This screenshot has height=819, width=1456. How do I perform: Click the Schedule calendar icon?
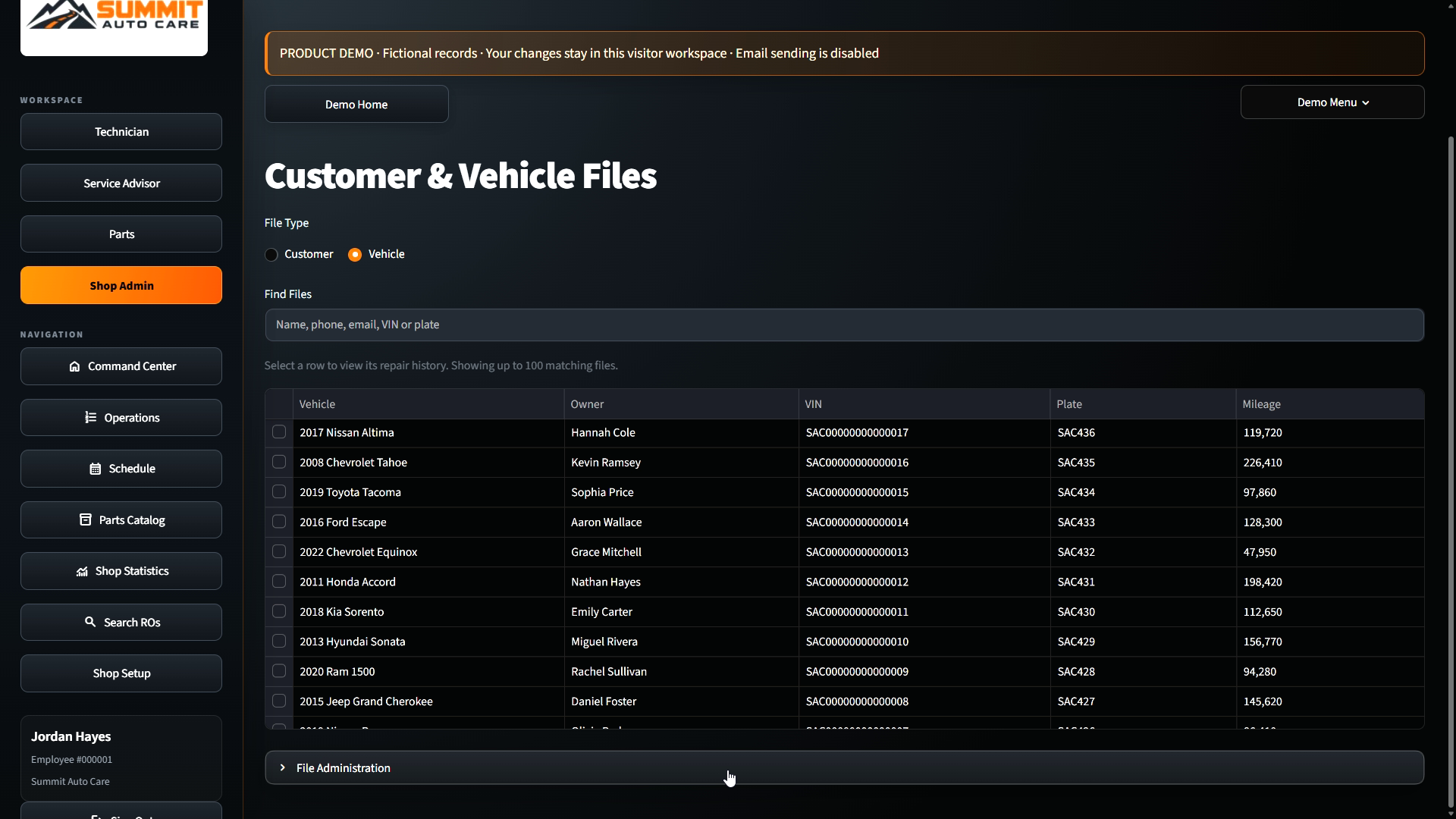click(95, 469)
